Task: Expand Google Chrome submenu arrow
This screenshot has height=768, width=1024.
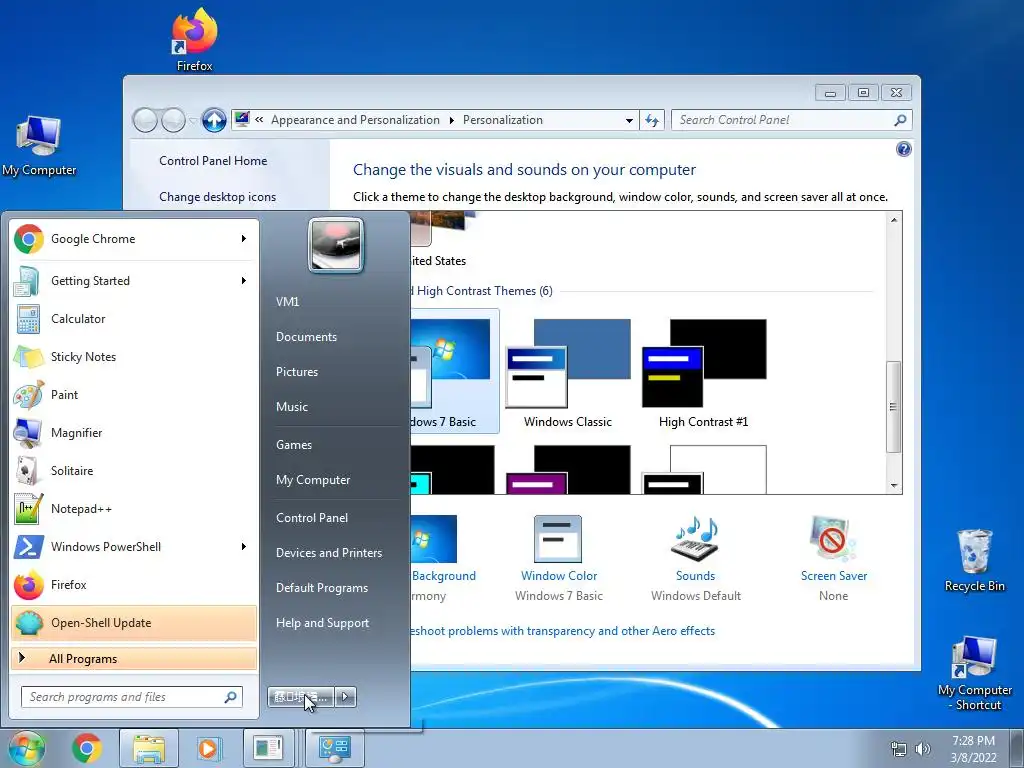Action: click(244, 239)
